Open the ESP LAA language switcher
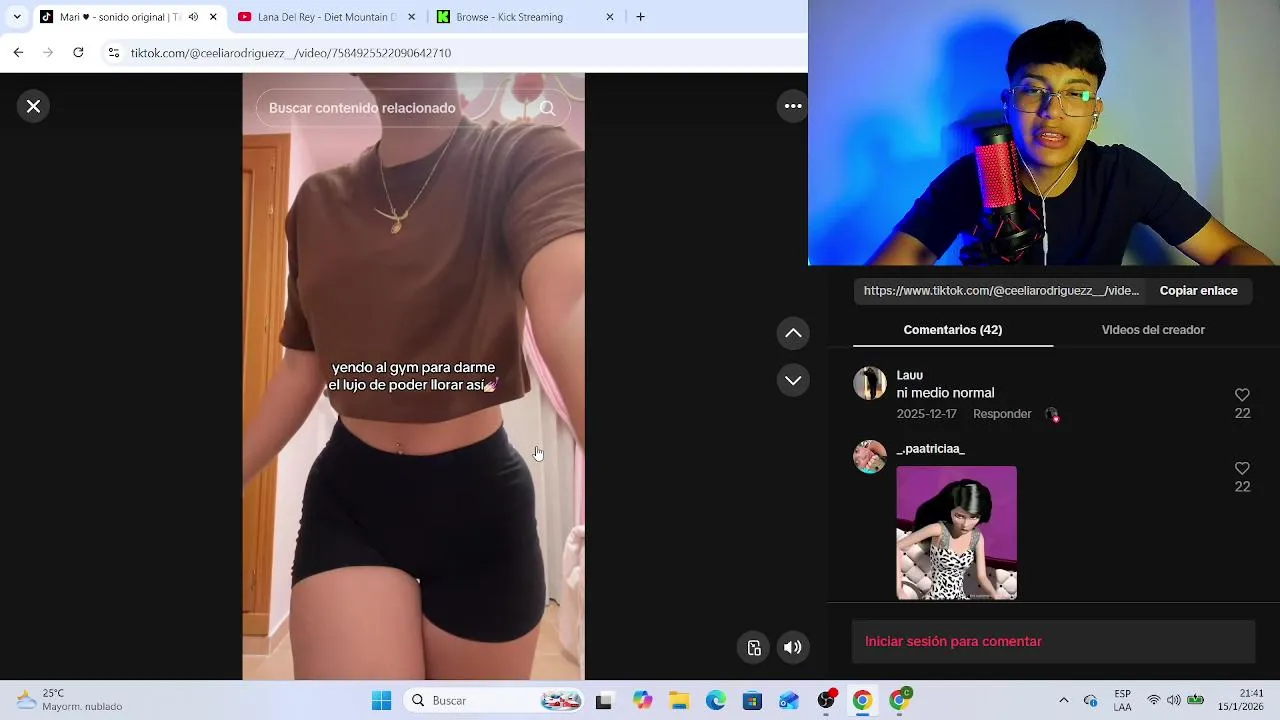1280x720 pixels. point(1122,700)
